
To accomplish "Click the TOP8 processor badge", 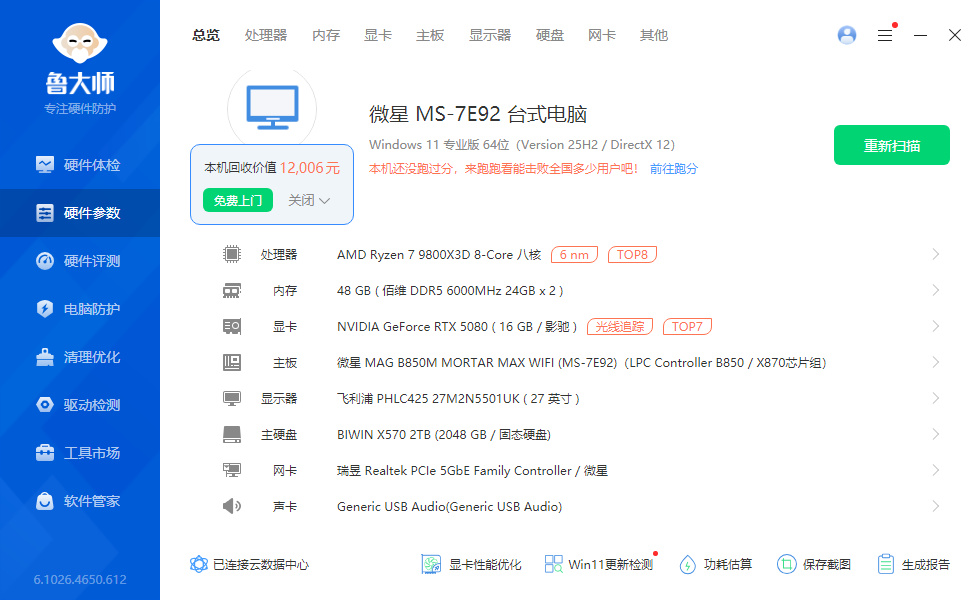I will [632, 255].
